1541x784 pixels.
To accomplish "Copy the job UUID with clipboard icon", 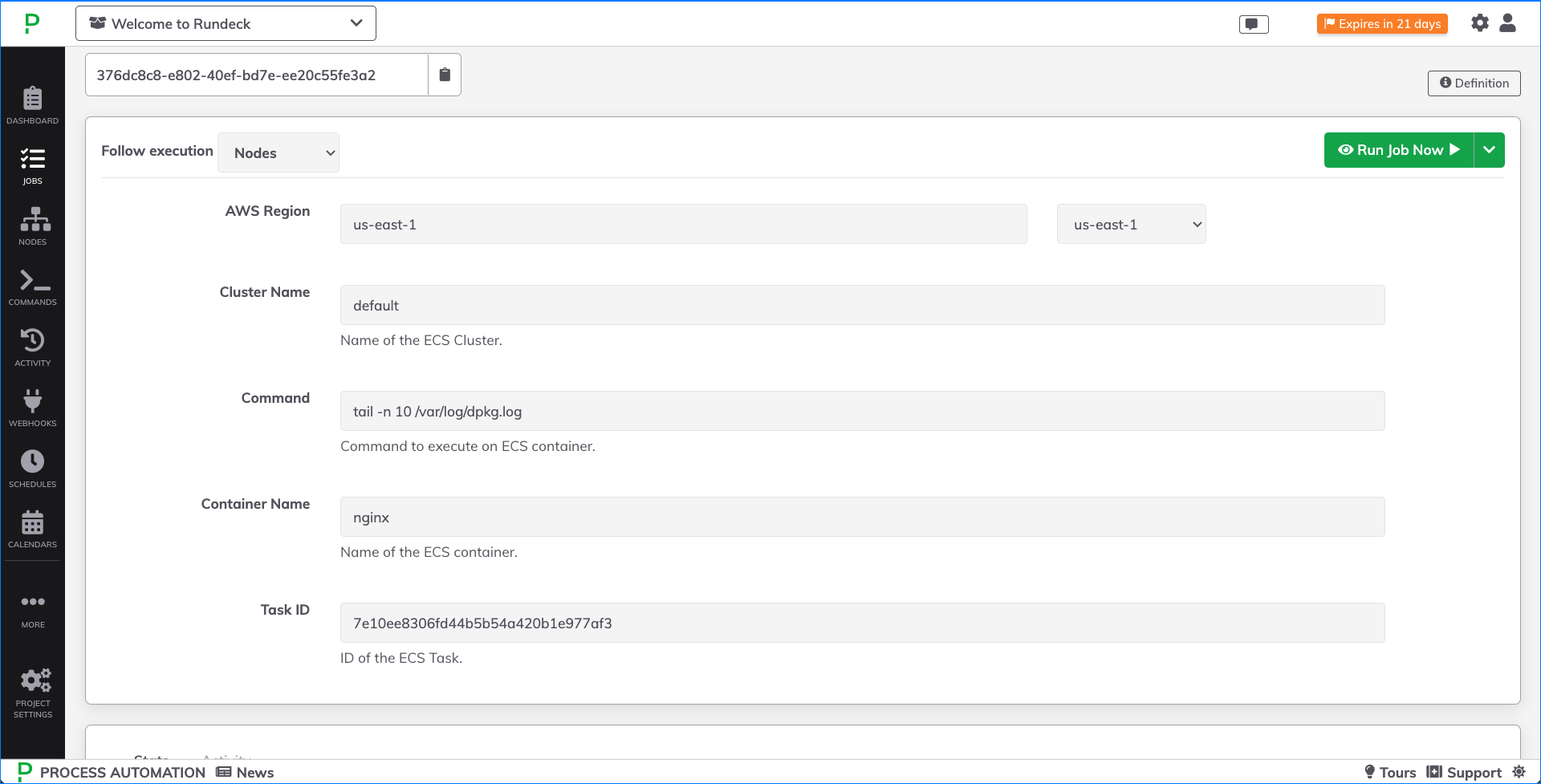I will 445,75.
